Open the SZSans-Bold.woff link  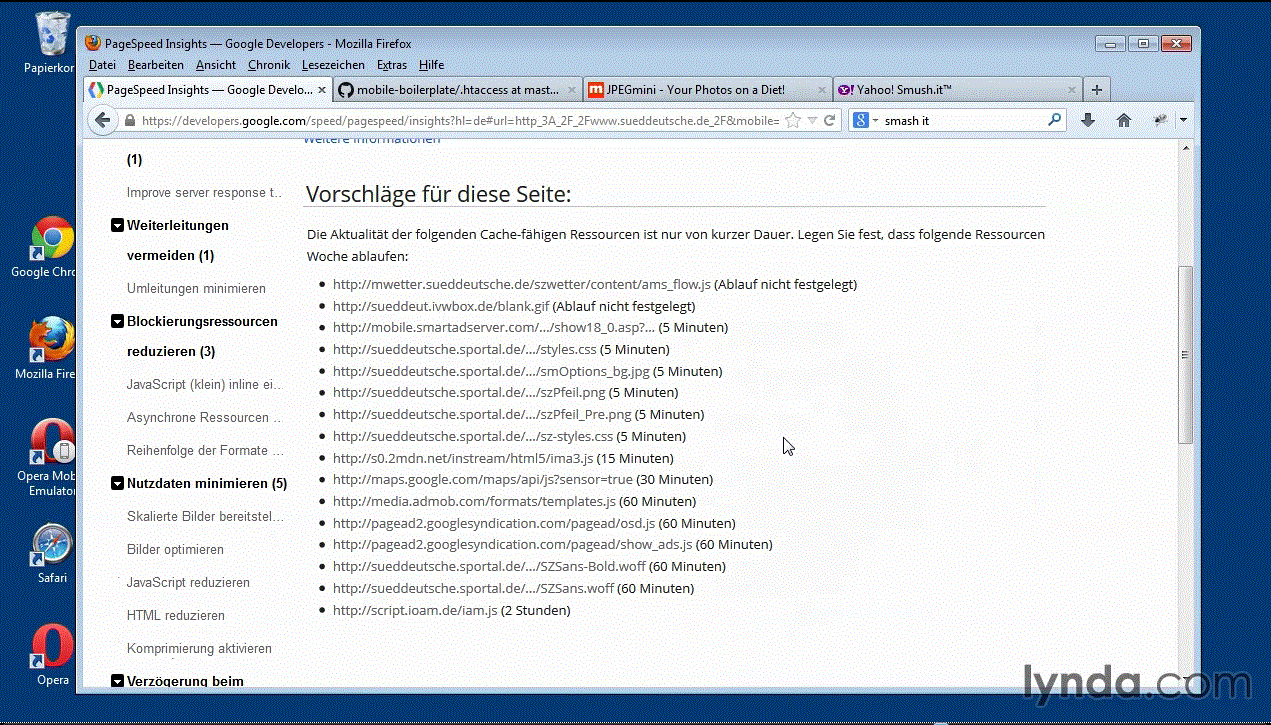pyautogui.click(x=489, y=566)
